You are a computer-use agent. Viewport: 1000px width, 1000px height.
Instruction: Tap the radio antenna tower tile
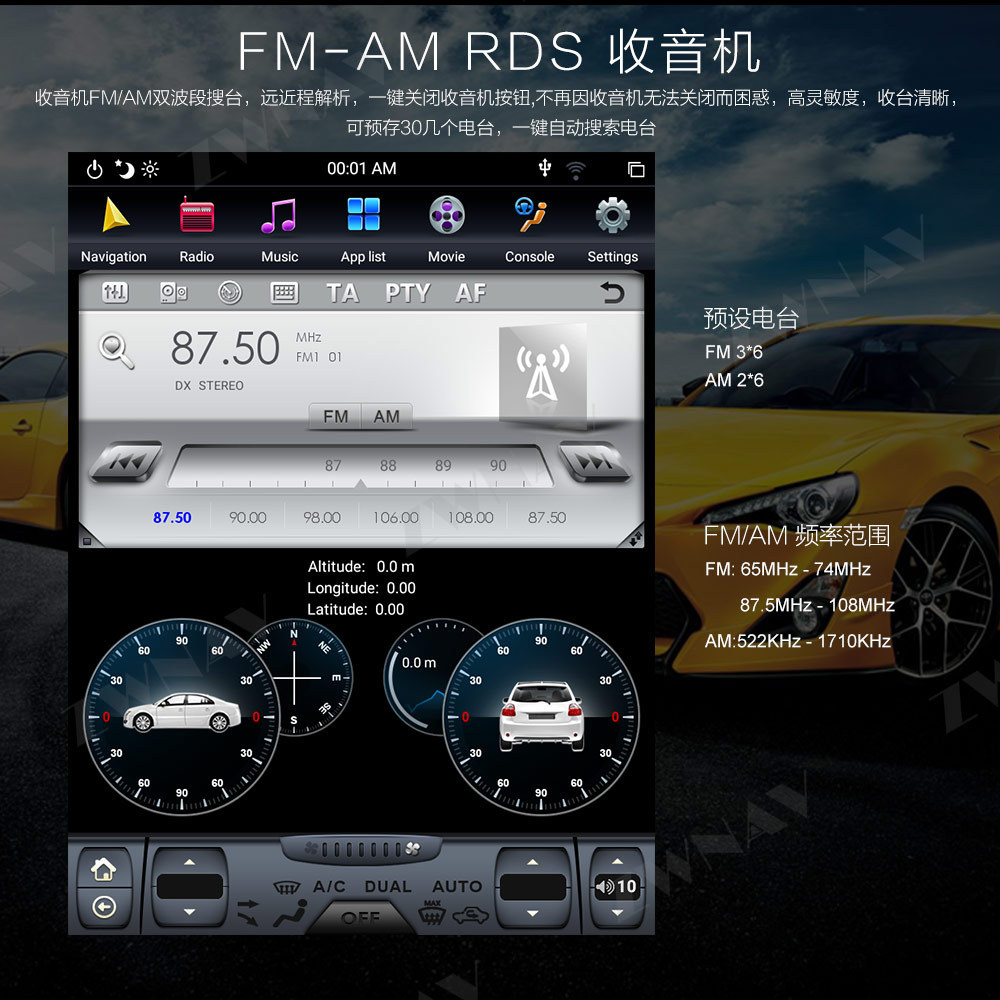tap(542, 376)
